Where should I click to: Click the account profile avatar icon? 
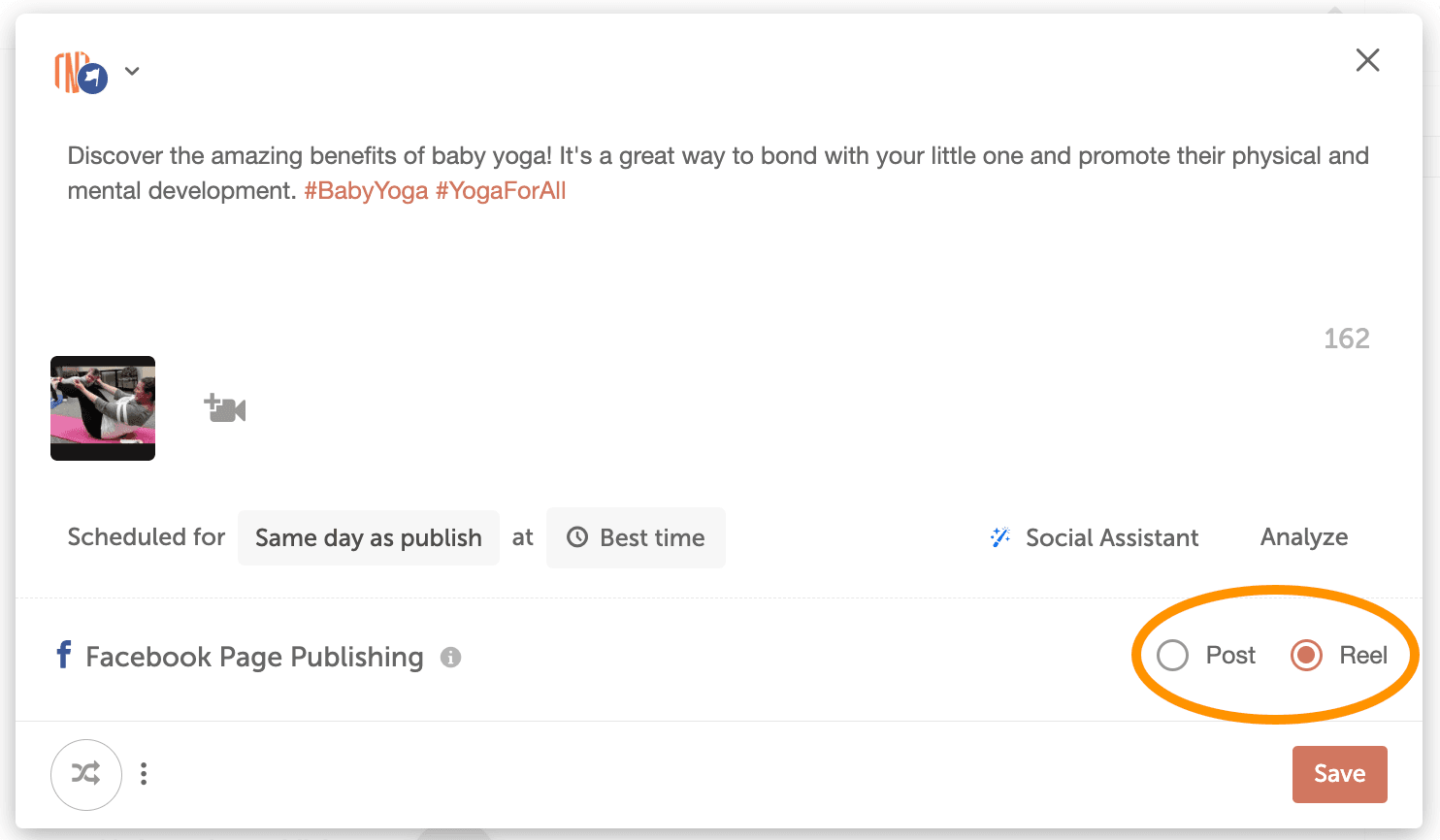[80, 73]
